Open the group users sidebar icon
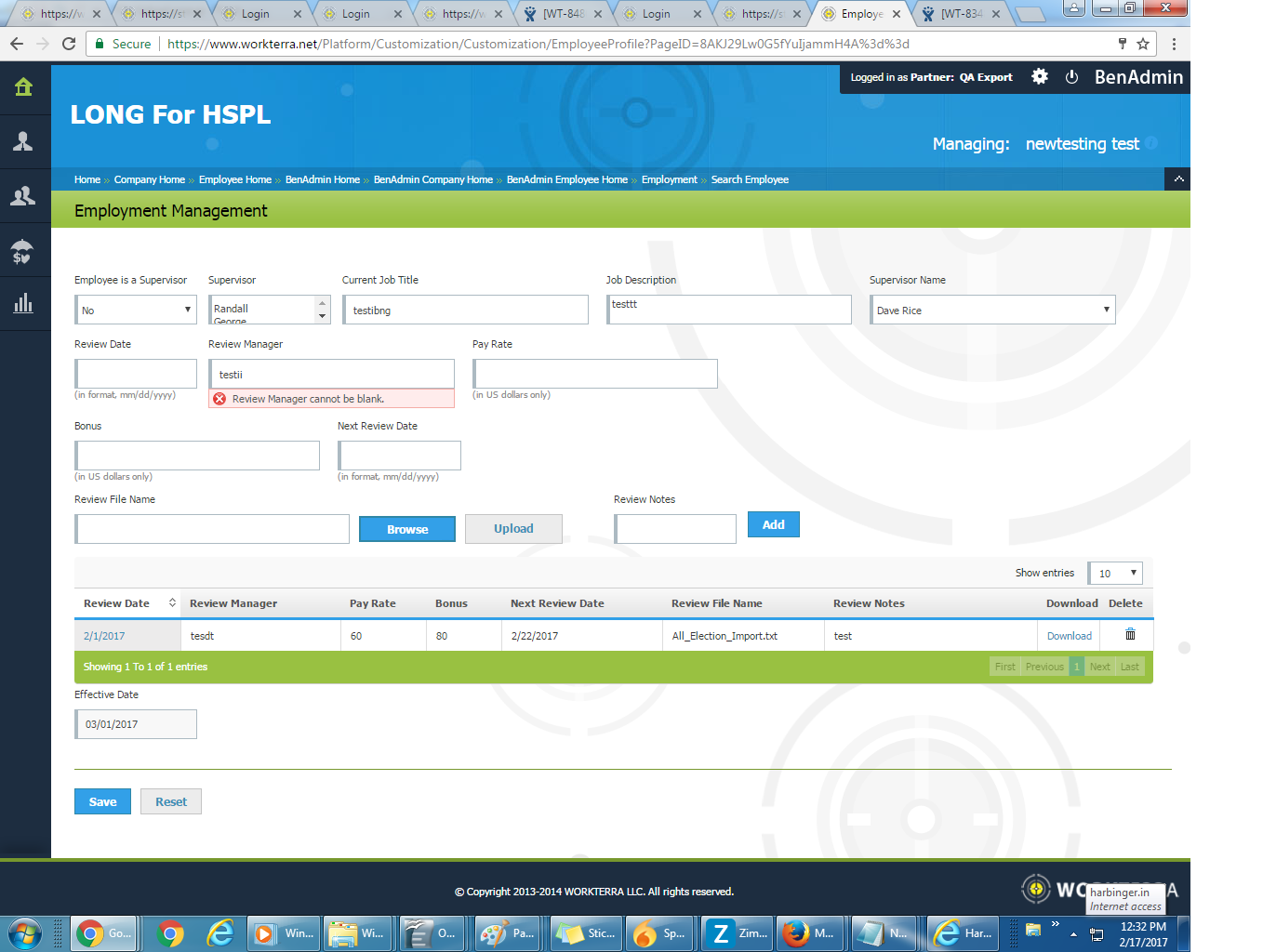Screen dimensions: 1263x952 coord(24,195)
